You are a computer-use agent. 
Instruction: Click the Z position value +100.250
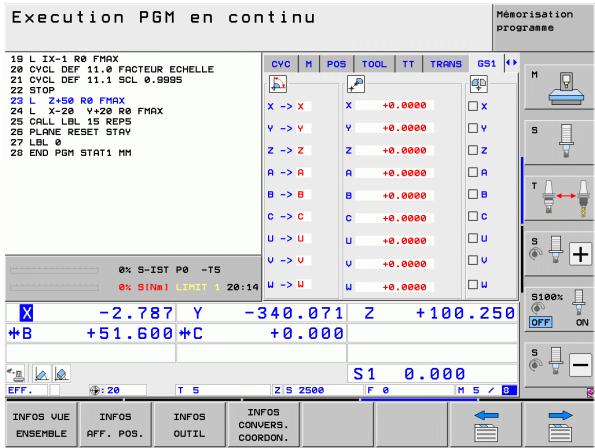tap(465, 313)
